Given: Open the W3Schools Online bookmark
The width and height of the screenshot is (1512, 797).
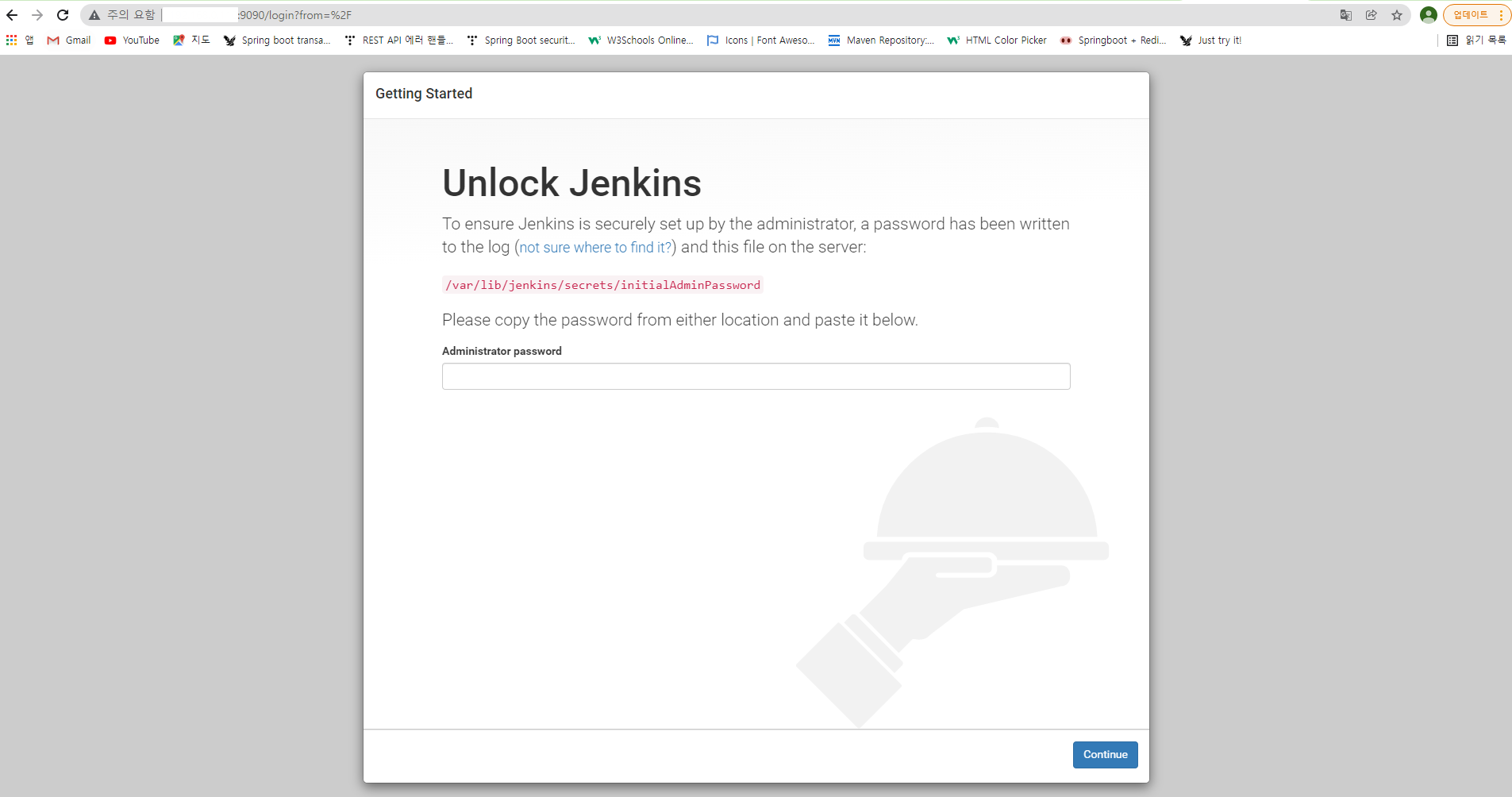Looking at the screenshot, I should click(x=641, y=40).
